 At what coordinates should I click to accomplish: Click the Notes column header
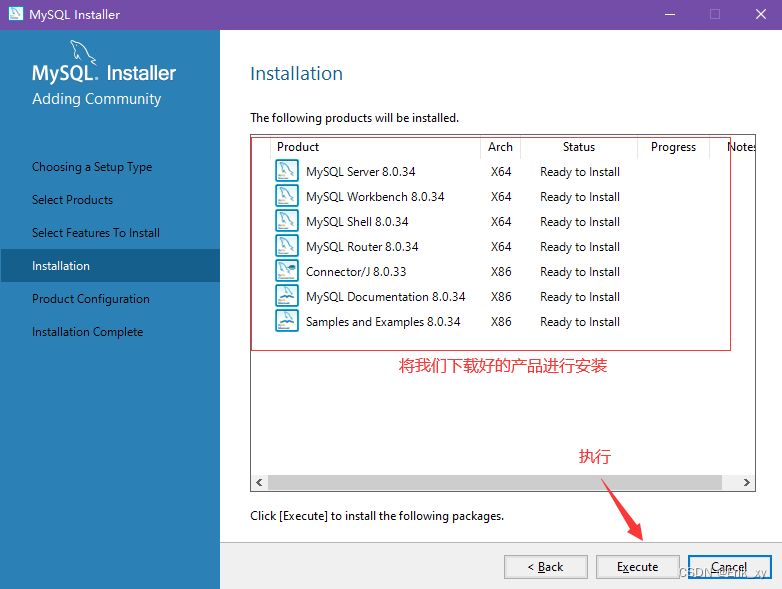[741, 147]
